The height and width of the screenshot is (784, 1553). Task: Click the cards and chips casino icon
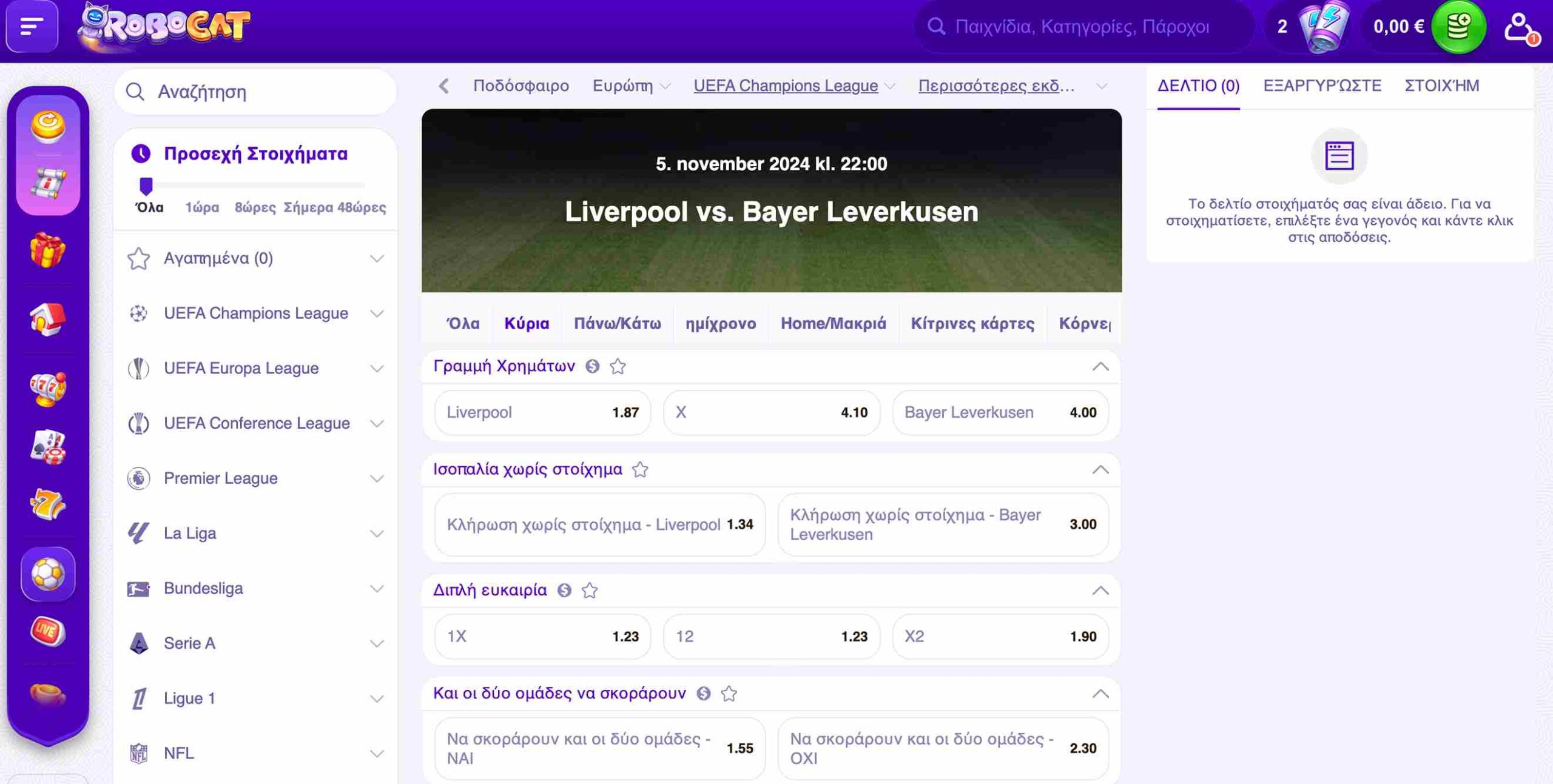(x=48, y=447)
